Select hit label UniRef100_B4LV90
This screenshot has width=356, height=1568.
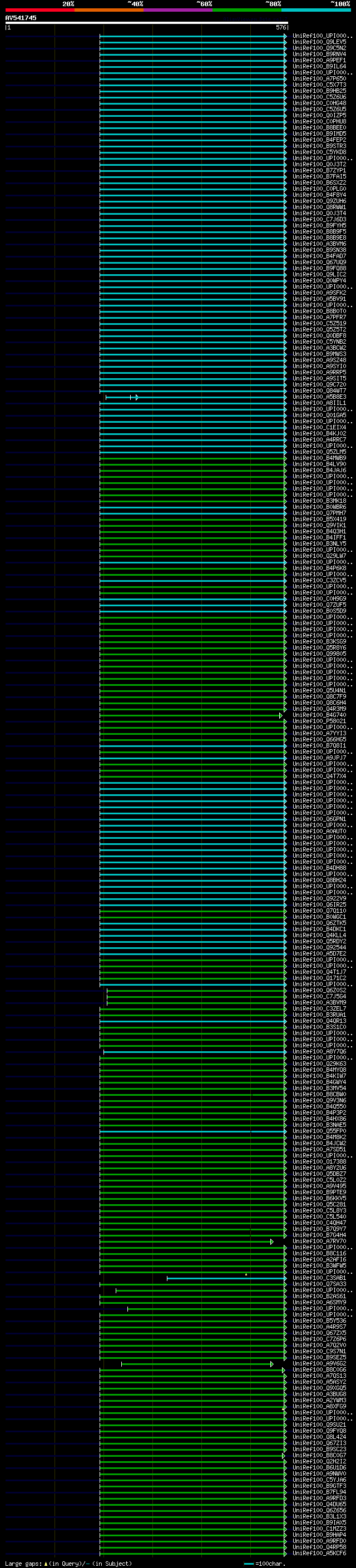point(319,464)
